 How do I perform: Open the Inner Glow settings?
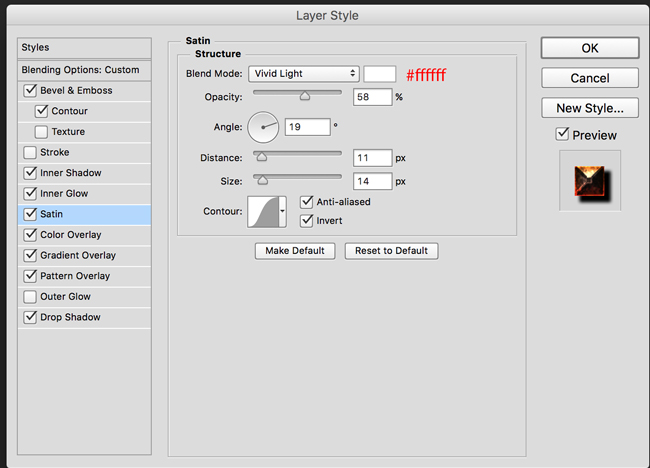coord(64,194)
